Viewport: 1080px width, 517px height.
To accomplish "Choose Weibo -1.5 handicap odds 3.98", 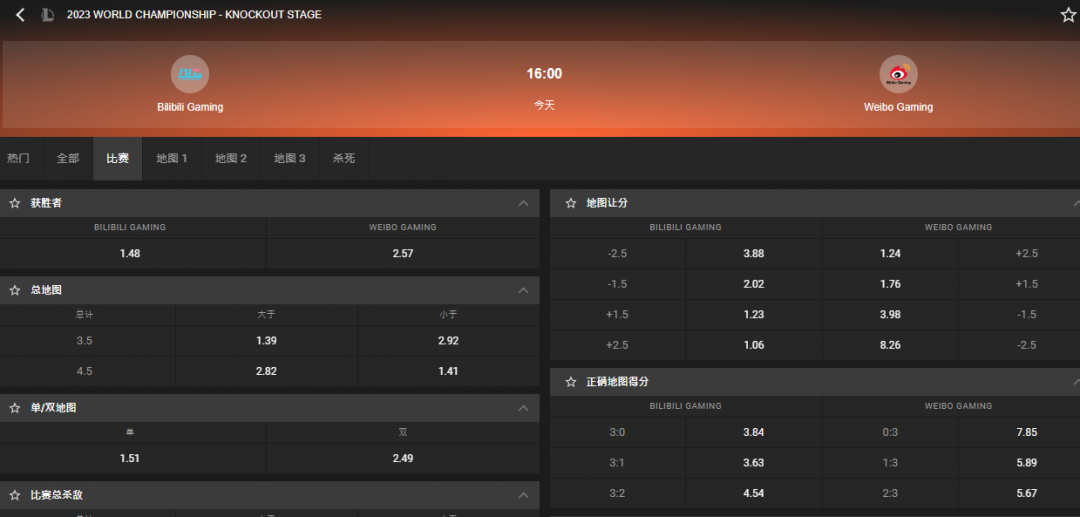I will click(890, 315).
